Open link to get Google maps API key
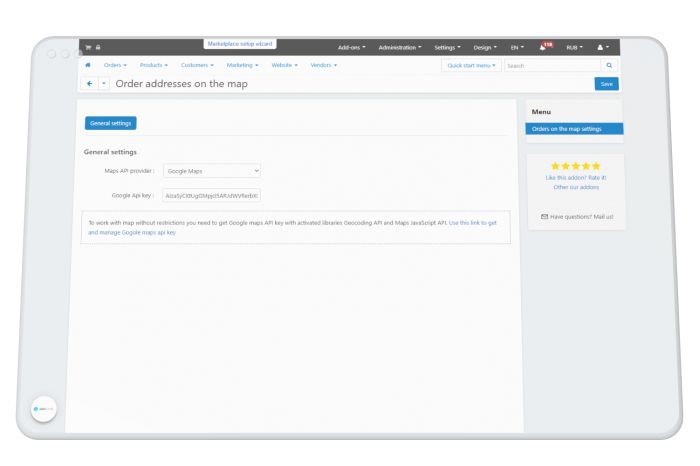Screen dimensions: 700x466 (292, 228)
